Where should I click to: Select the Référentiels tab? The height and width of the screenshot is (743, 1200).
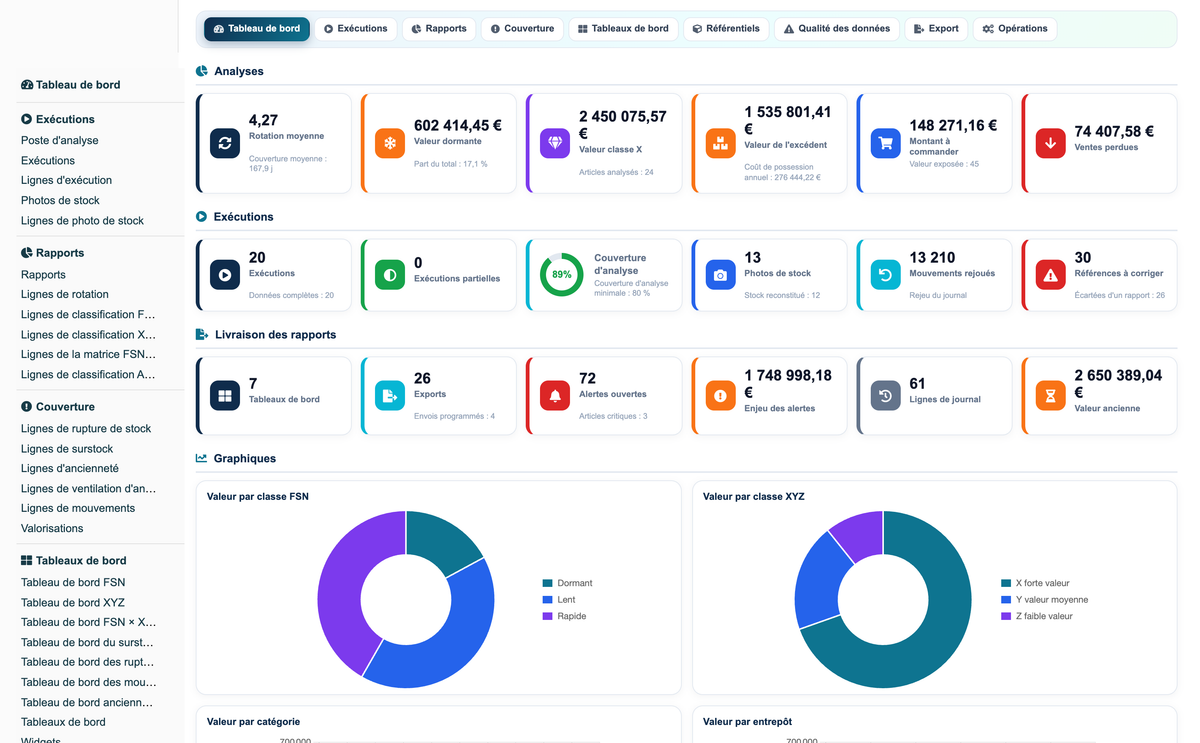point(726,29)
